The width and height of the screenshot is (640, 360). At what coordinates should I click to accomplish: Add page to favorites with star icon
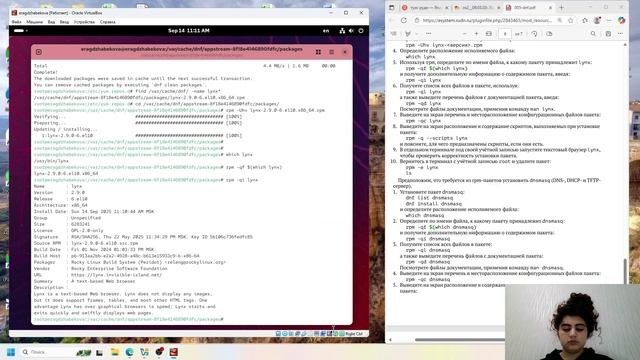[571, 20]
